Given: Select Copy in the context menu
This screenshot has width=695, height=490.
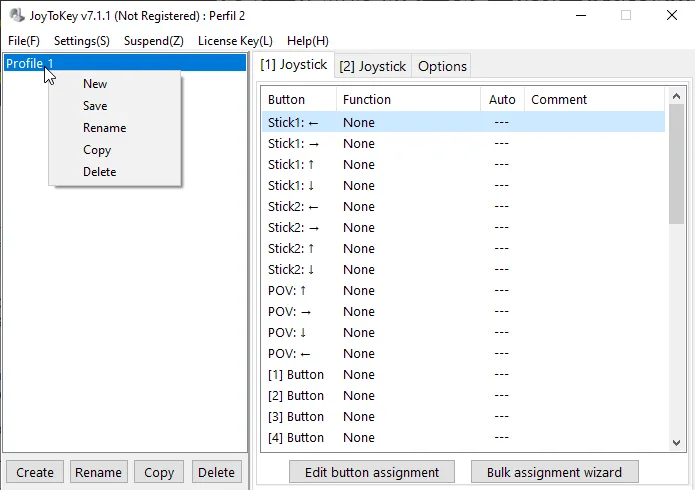Looking at the screenshot, I should tap(97, 150).
